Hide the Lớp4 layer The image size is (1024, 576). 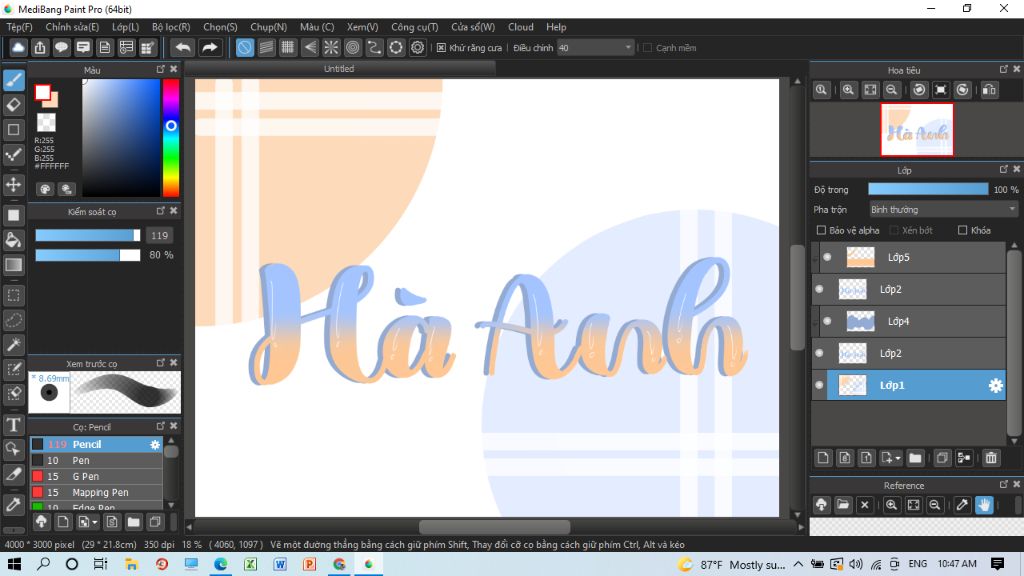[827, 321]
